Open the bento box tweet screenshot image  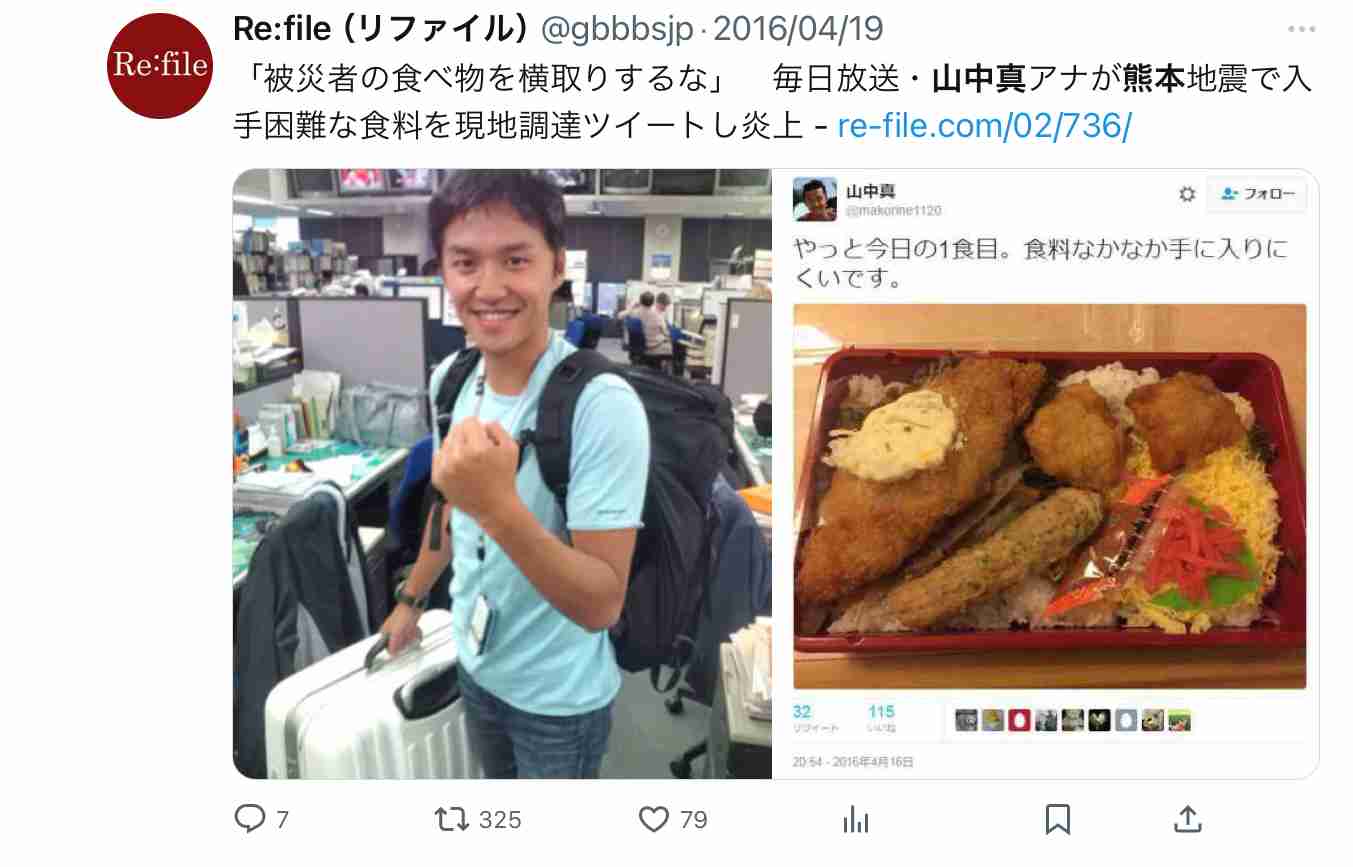pyautogui.click(x=1046, y=474)
